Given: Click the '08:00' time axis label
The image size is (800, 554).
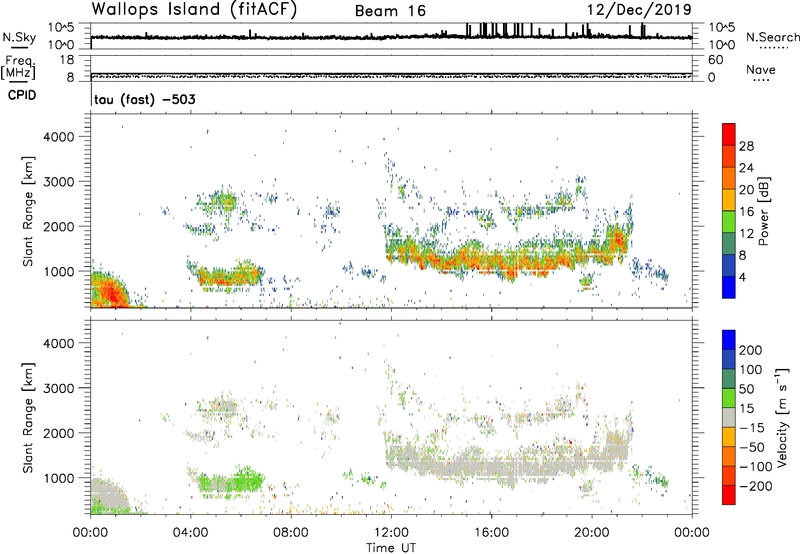Looking at the screenshot, I should click(291, 533).
